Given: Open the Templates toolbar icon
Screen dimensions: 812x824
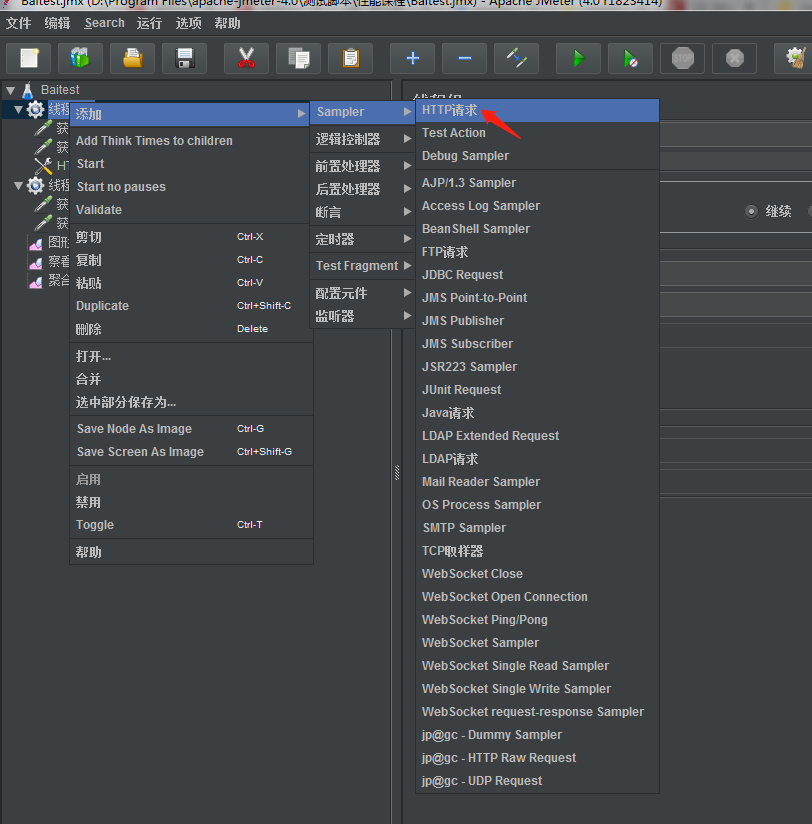Looking at the screenshot, I should [80, 58].
